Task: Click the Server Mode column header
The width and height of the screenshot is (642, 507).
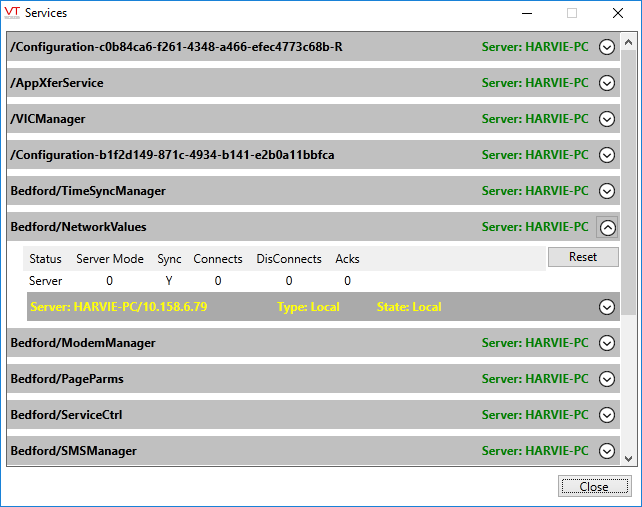Action: point(110,259)
